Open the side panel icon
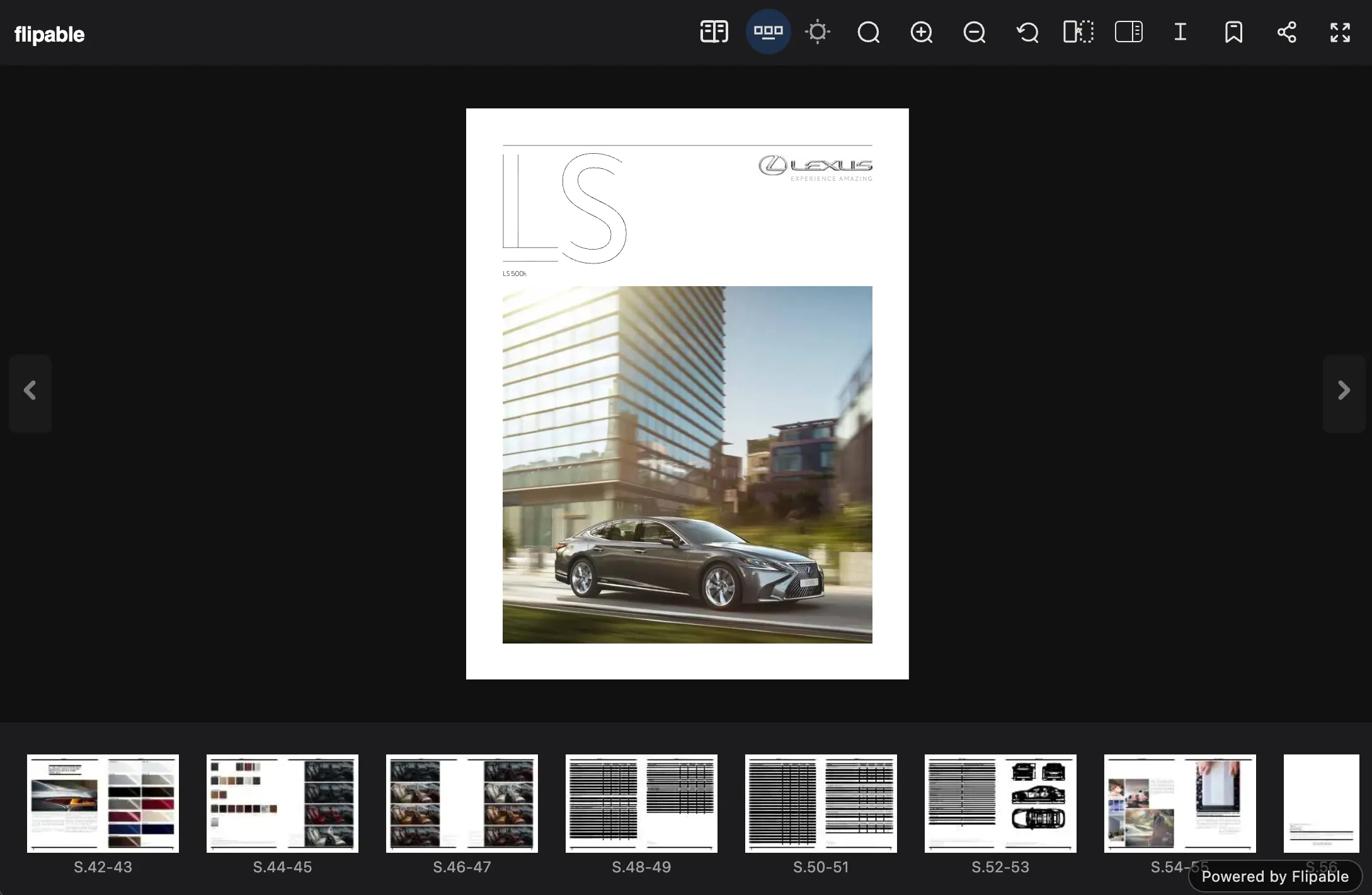This screenshot has height=895, width=1372. tap(1129, 32)
